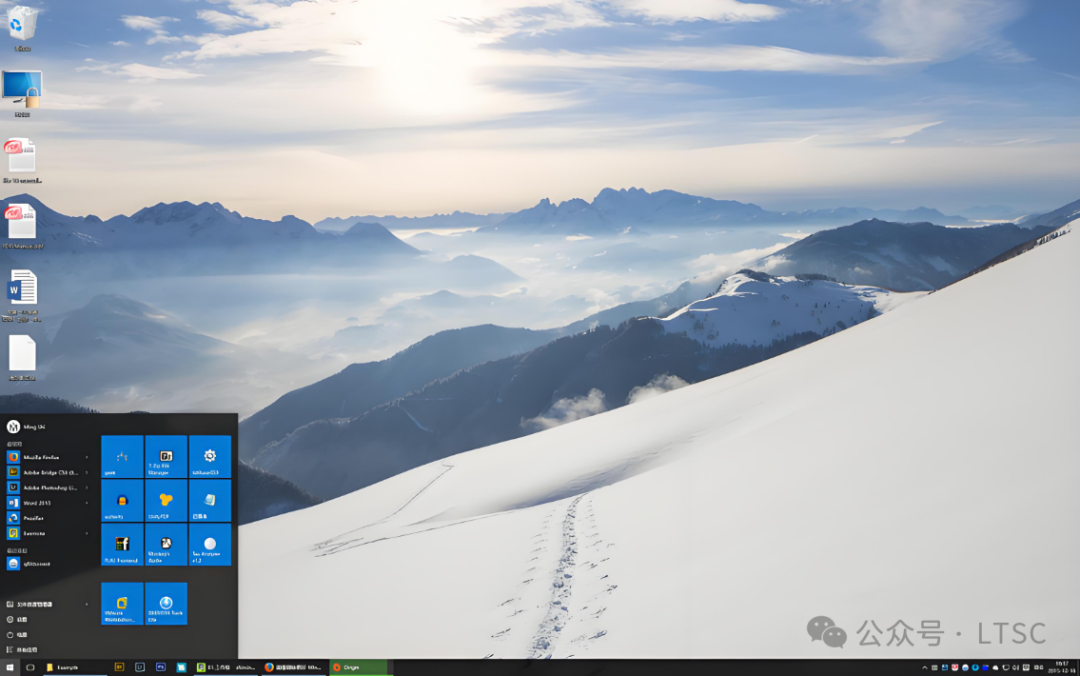The image size is (1080, 676).
Task: Switch to the Evernote taskbar window
Action: [225, 667]
